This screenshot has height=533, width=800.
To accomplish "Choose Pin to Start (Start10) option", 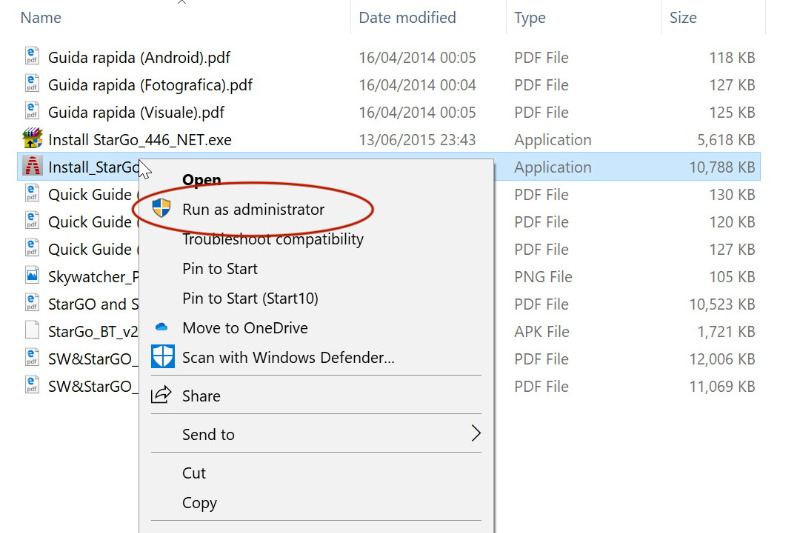I will tap(250, 298).
